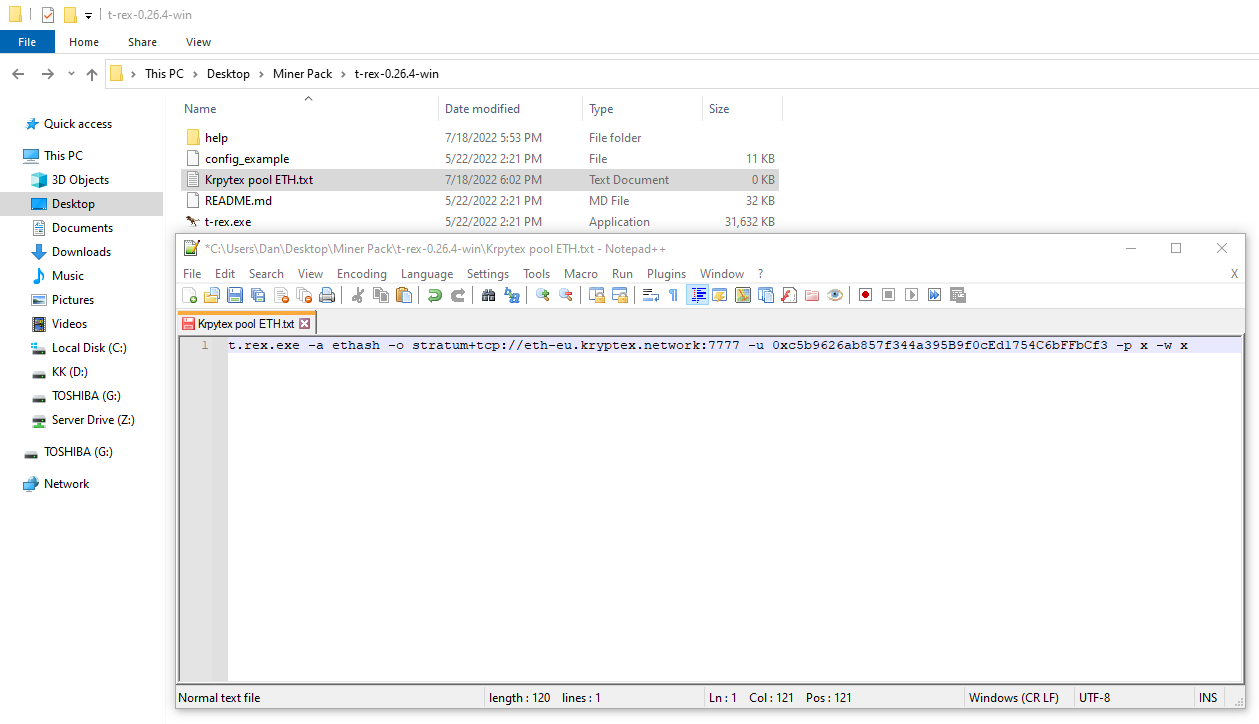Select Server Drive (Z:) in sidebar
The width and height of the screenshot is (1259, 724).
tap(93, 420)
